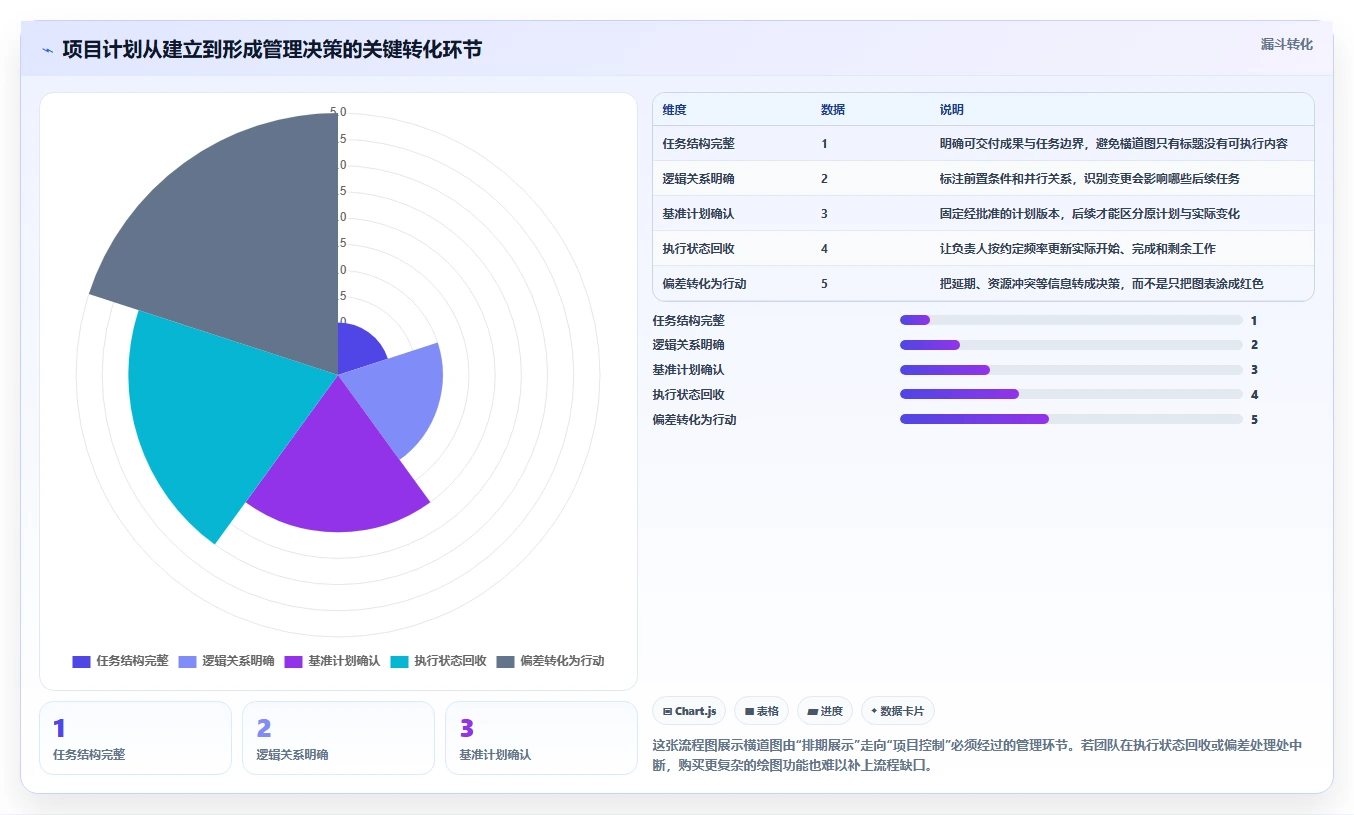Click the lightning icon beside the page title
This screenshot has width=1354, height=815.
click(x=47, y=49)
